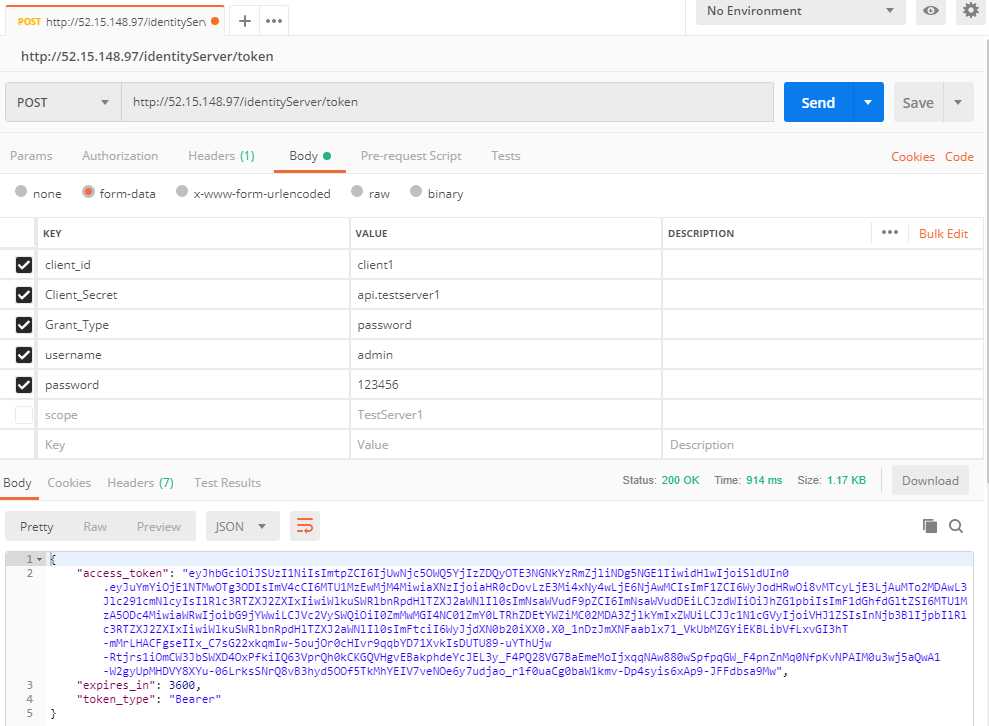
Task: Switch to the Authorization tab
Action: point(120,156)
